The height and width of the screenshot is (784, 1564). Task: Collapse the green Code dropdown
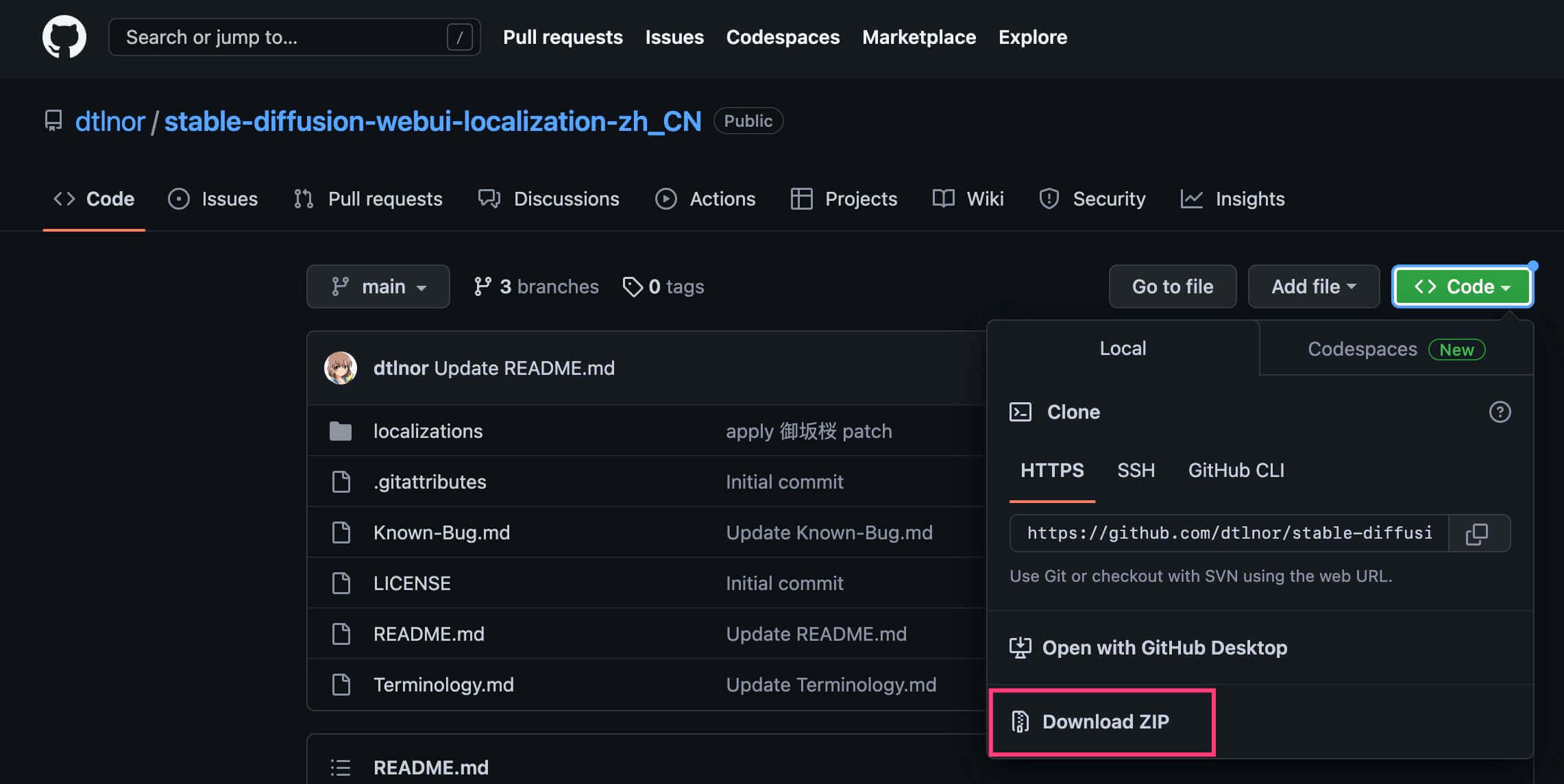(x=1462, y=286)
